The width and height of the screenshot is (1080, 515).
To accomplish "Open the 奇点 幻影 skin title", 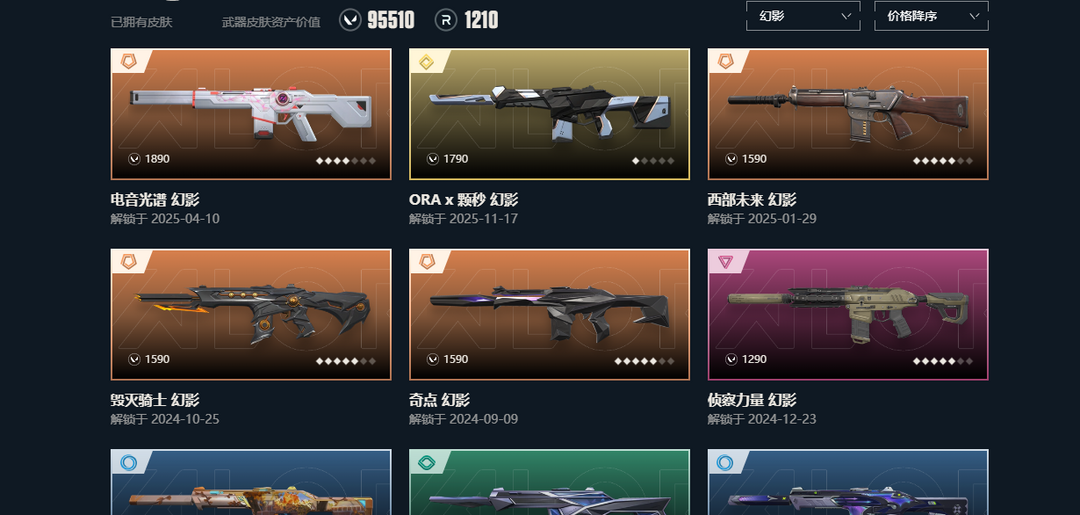I will click(439, 400).
